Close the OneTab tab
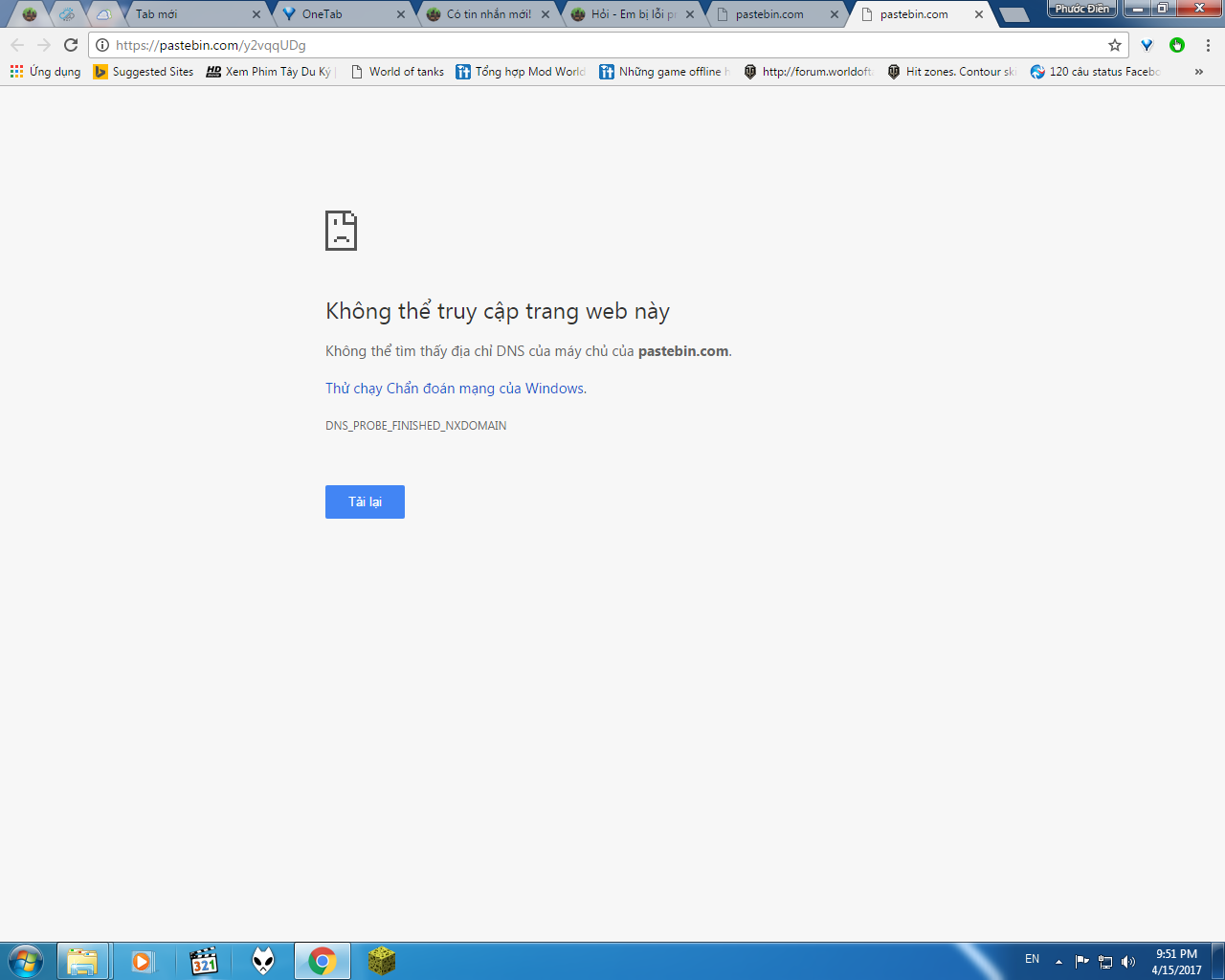Viewport: 1225px width, 980px height. 401,14
